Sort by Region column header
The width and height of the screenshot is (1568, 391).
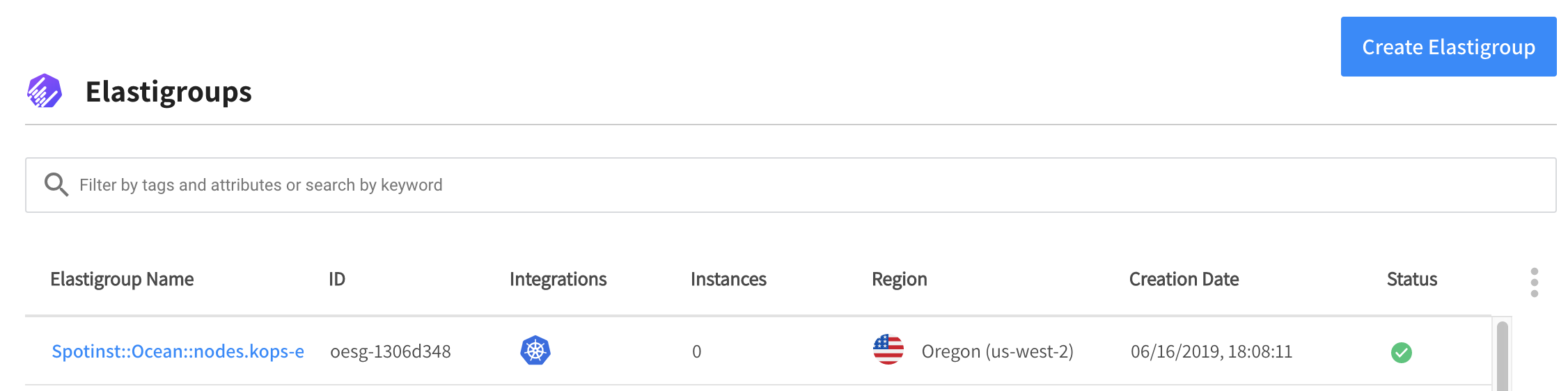coord(899,280)
